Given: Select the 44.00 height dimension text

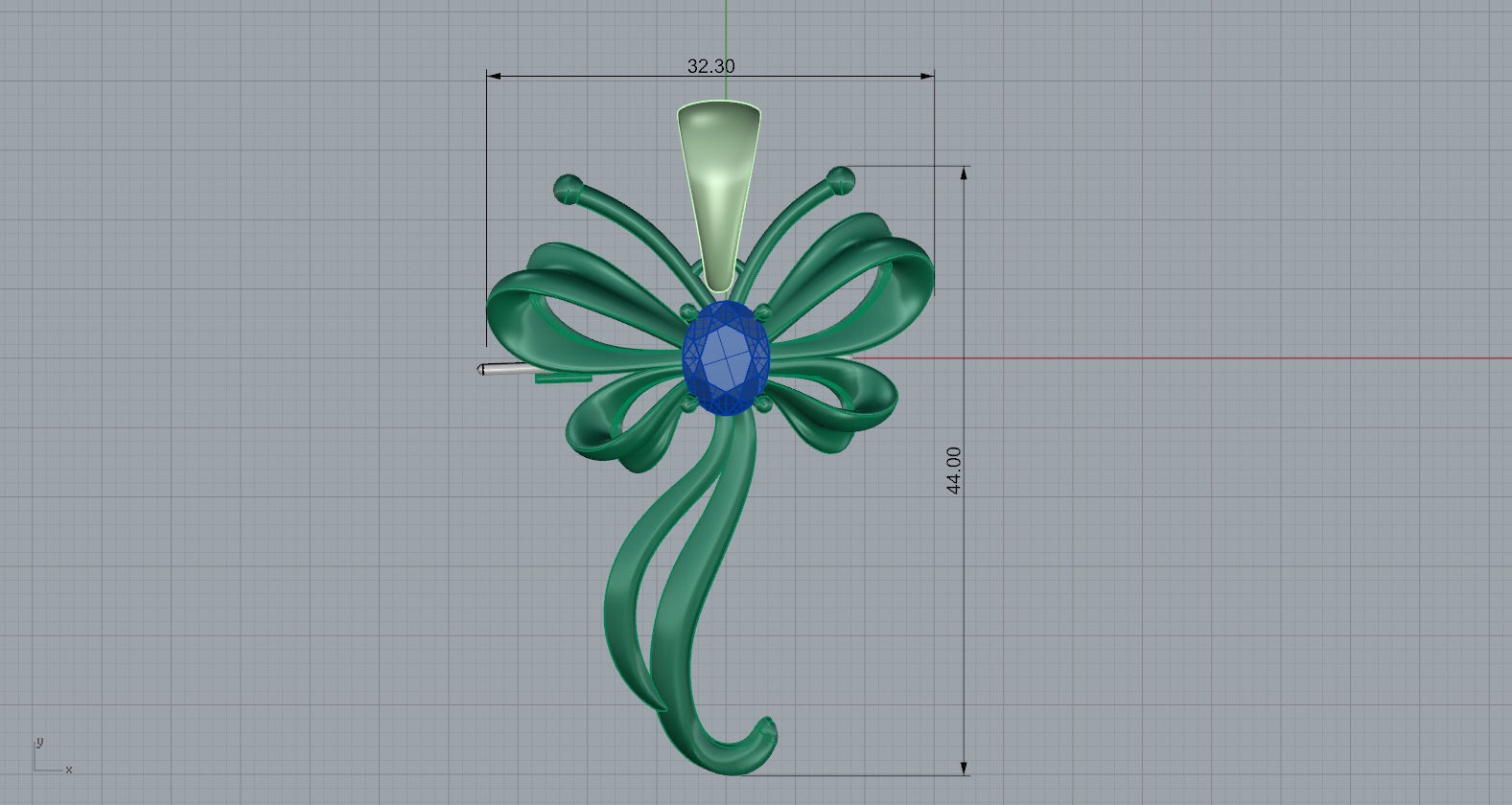Looking at the screenshot, I should coord(953,470).
